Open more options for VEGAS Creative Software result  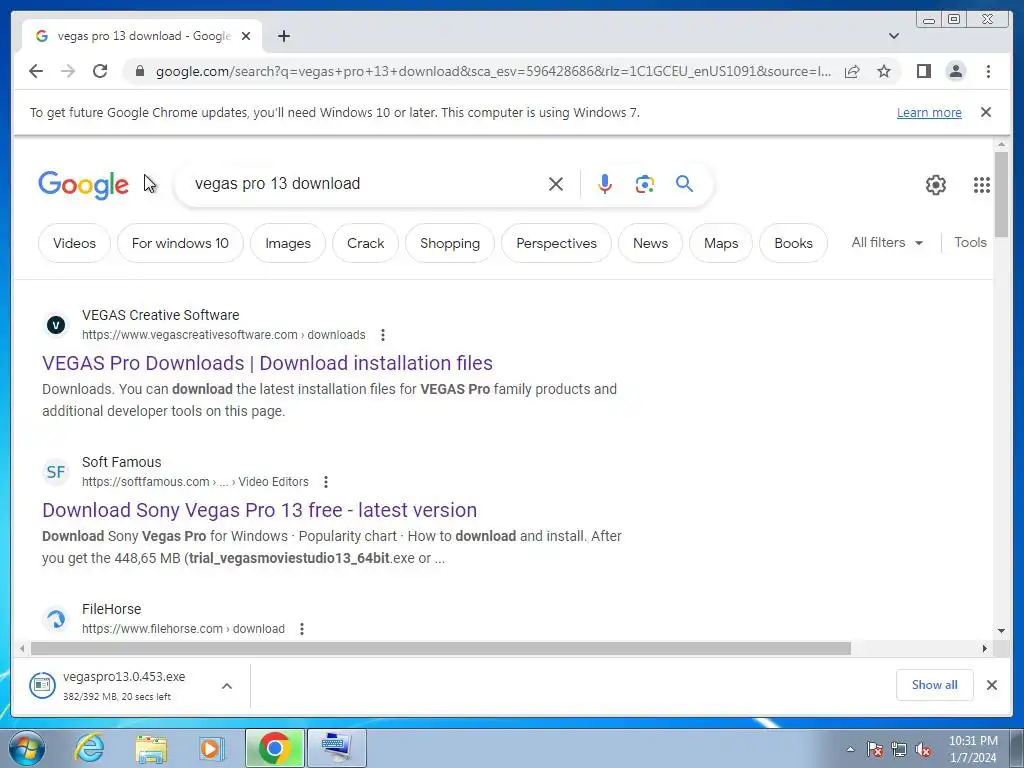click(x=383, y=335)
